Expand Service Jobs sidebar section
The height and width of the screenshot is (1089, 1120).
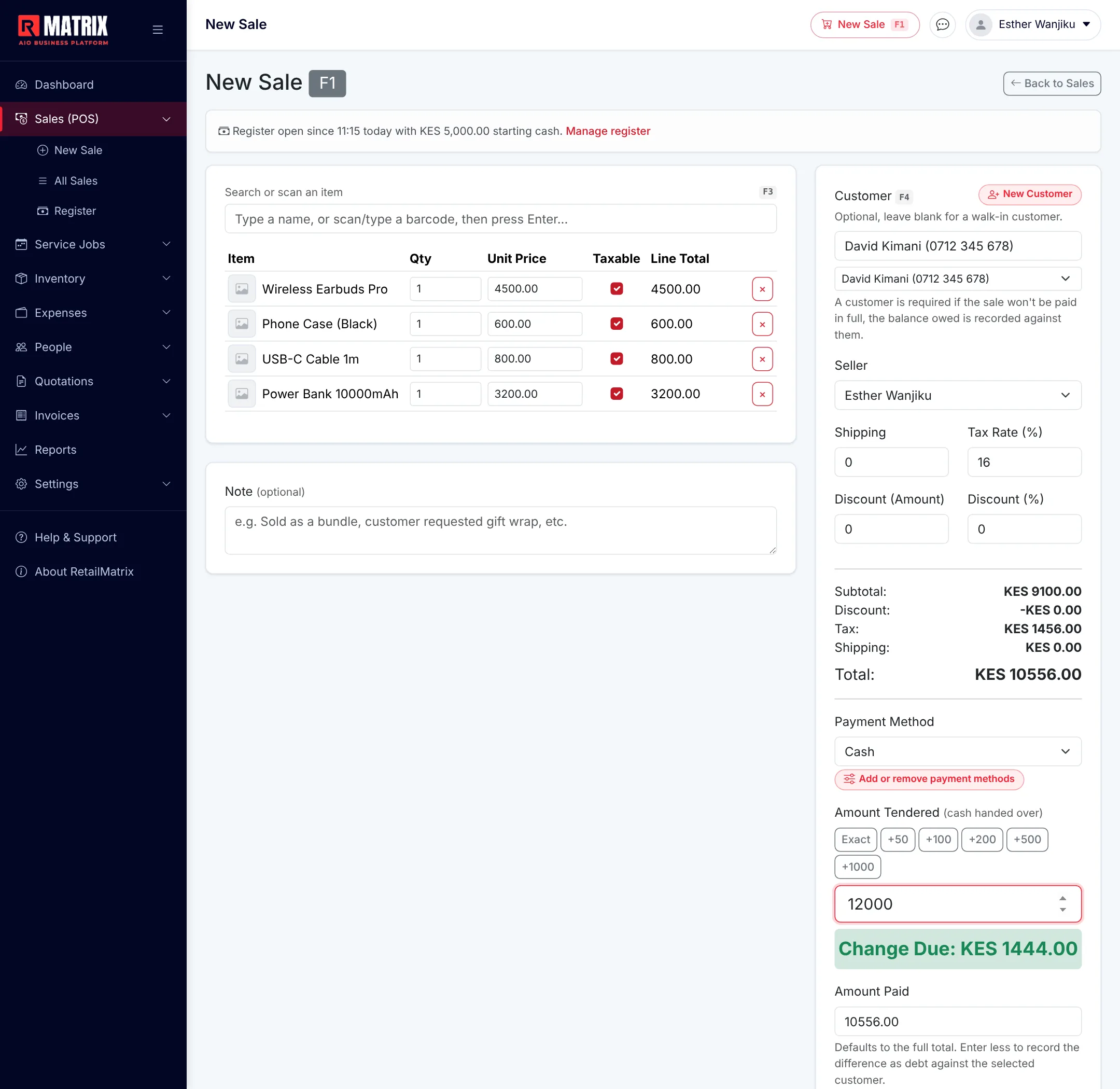click(93, 244)
